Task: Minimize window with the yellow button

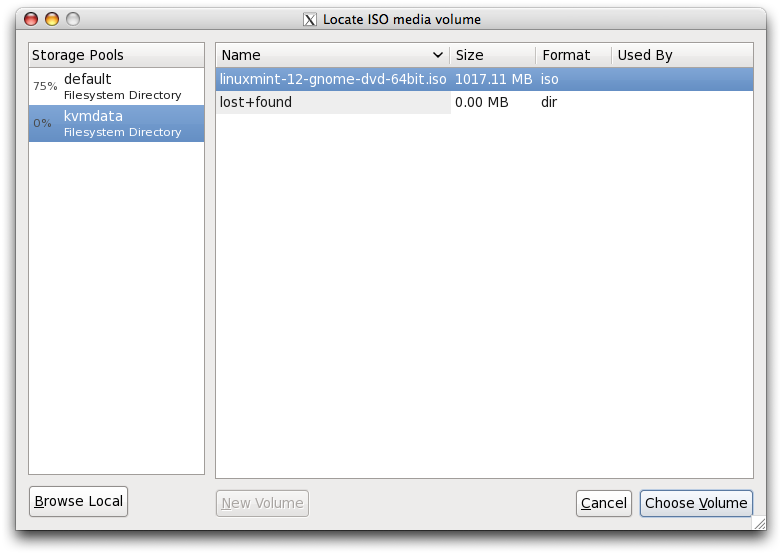Action: tap(52, 19)
